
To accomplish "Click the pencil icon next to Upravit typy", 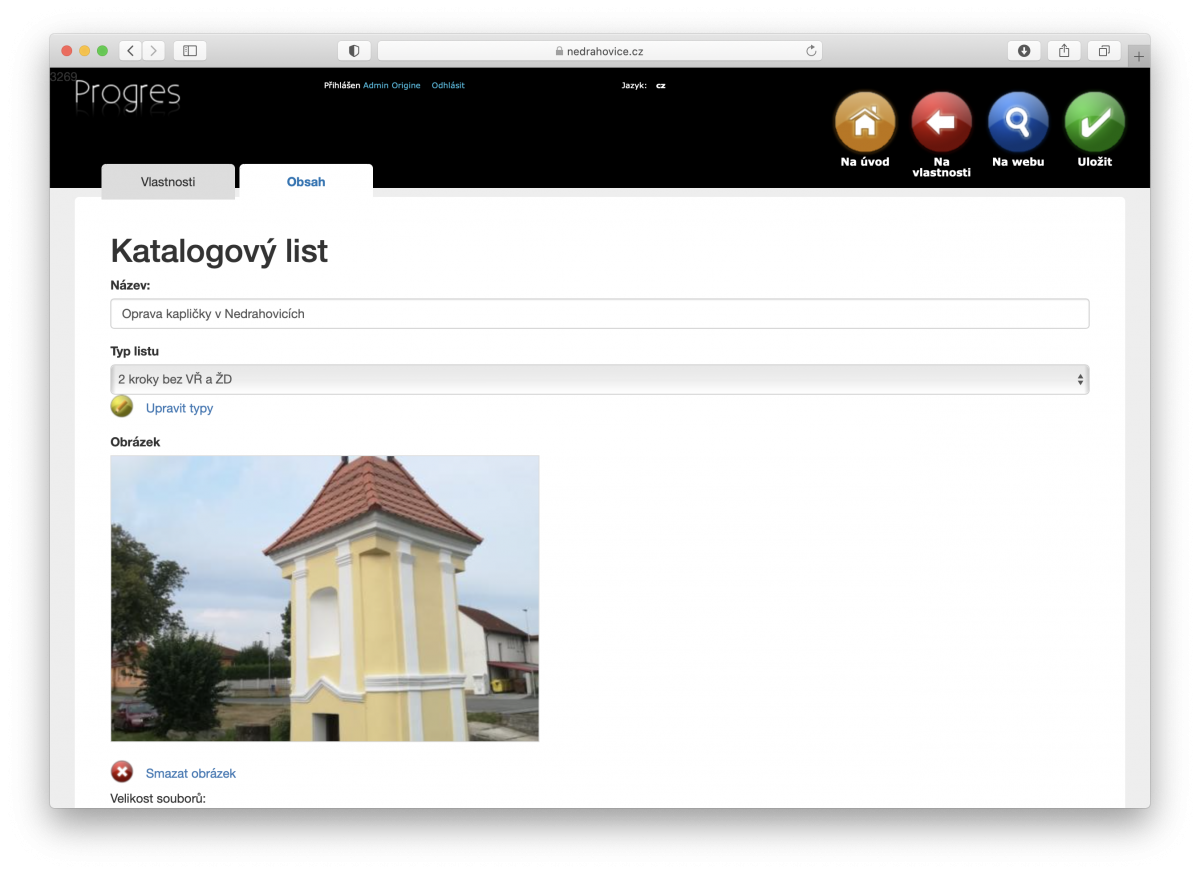I will pos(121,406).
